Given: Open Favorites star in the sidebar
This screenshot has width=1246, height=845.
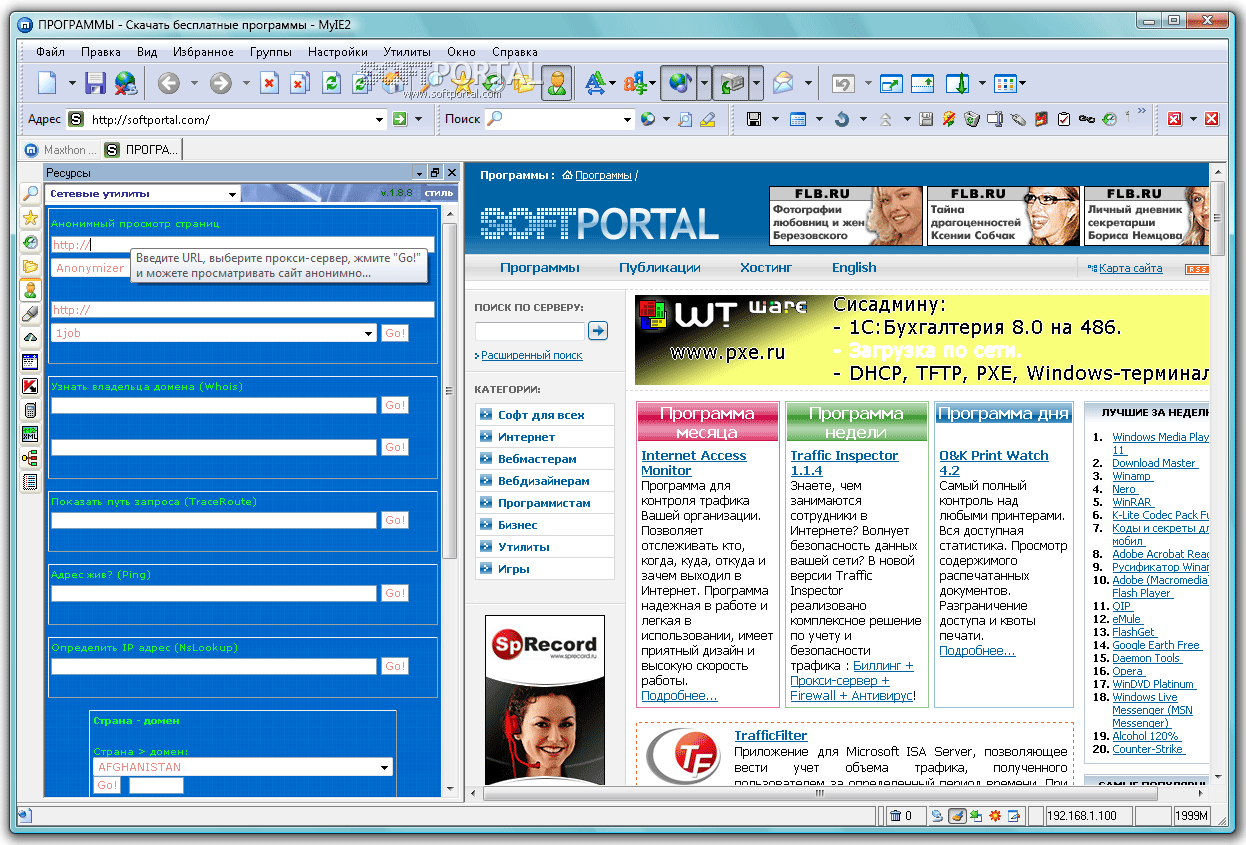Looking at the screenshot, I should (x=30, y=218).
